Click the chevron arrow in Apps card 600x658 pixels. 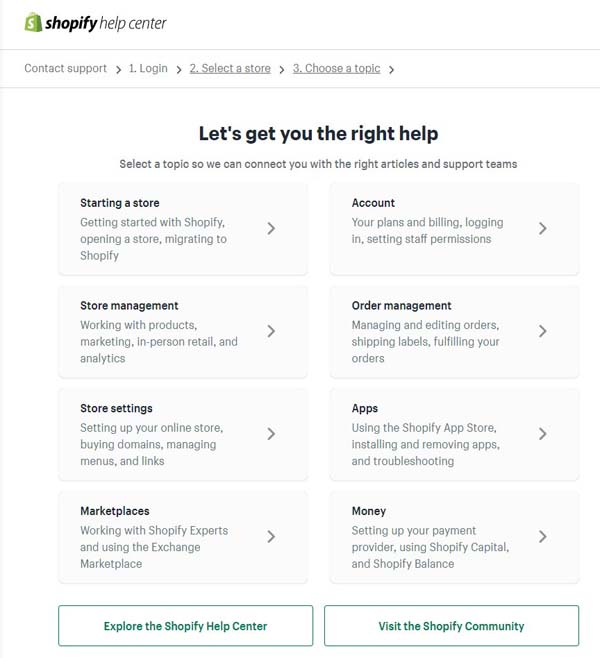pyautogui.click(x=543, y=433)
